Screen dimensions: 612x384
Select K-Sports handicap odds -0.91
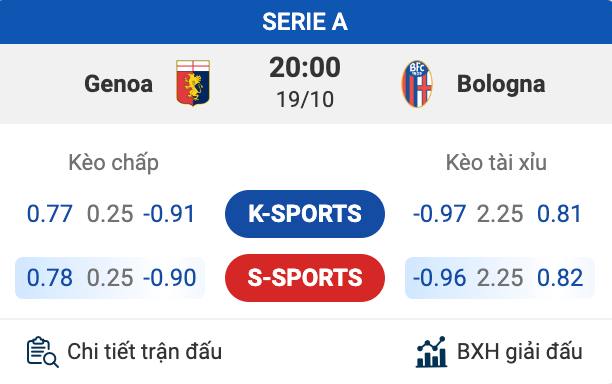(169, 214)
